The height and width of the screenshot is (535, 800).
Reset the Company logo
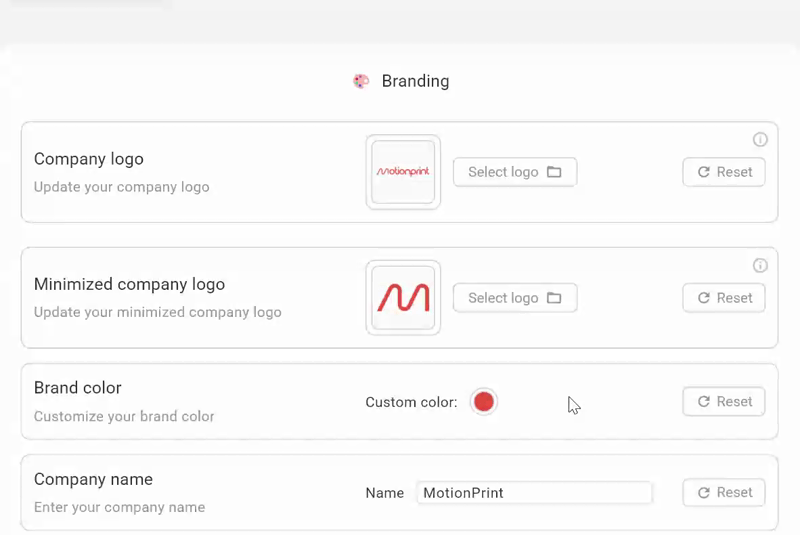tap(724, 172)
